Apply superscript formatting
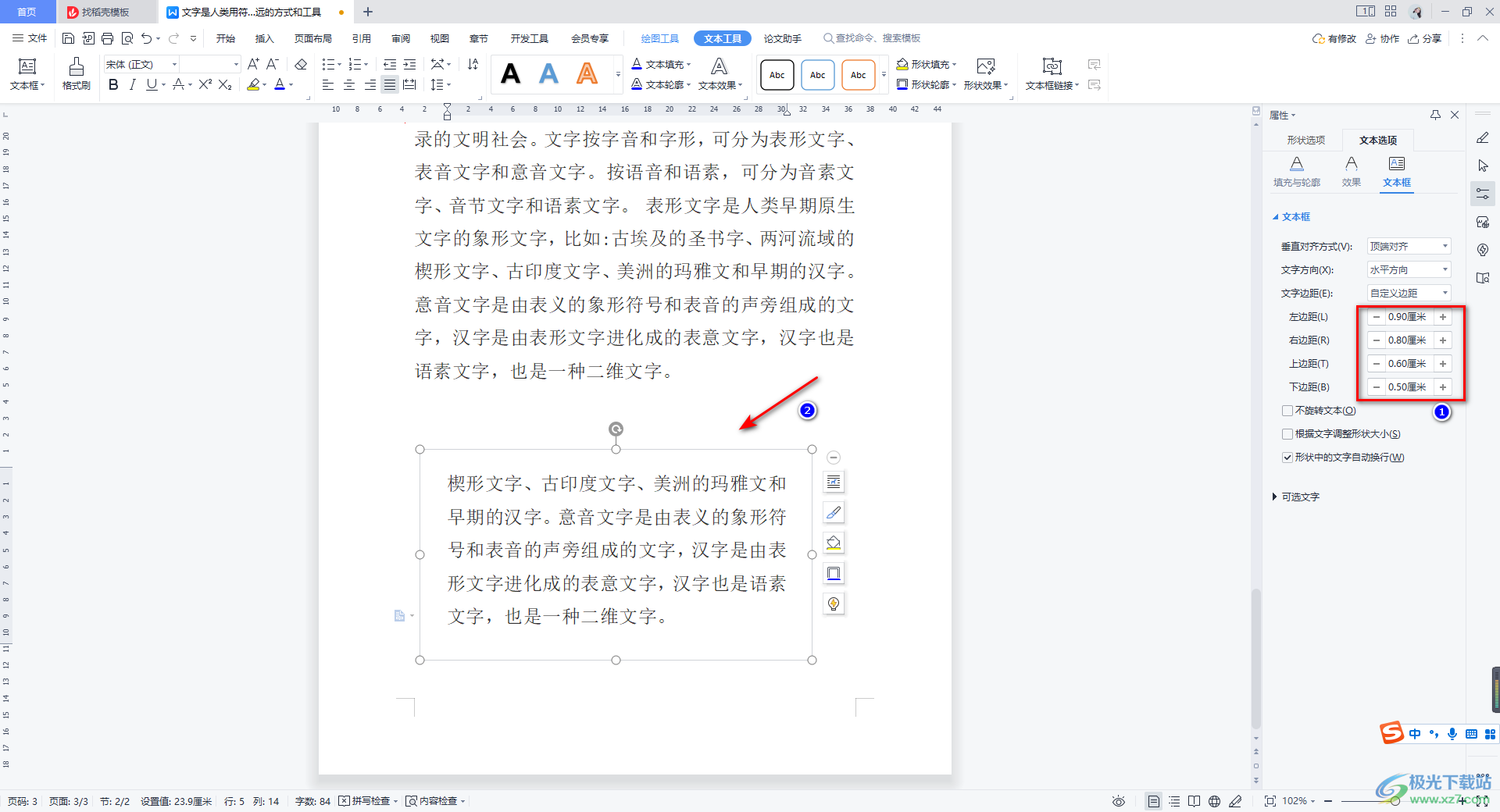Screen dimensions: 1500x812 (x=205, y=84)
